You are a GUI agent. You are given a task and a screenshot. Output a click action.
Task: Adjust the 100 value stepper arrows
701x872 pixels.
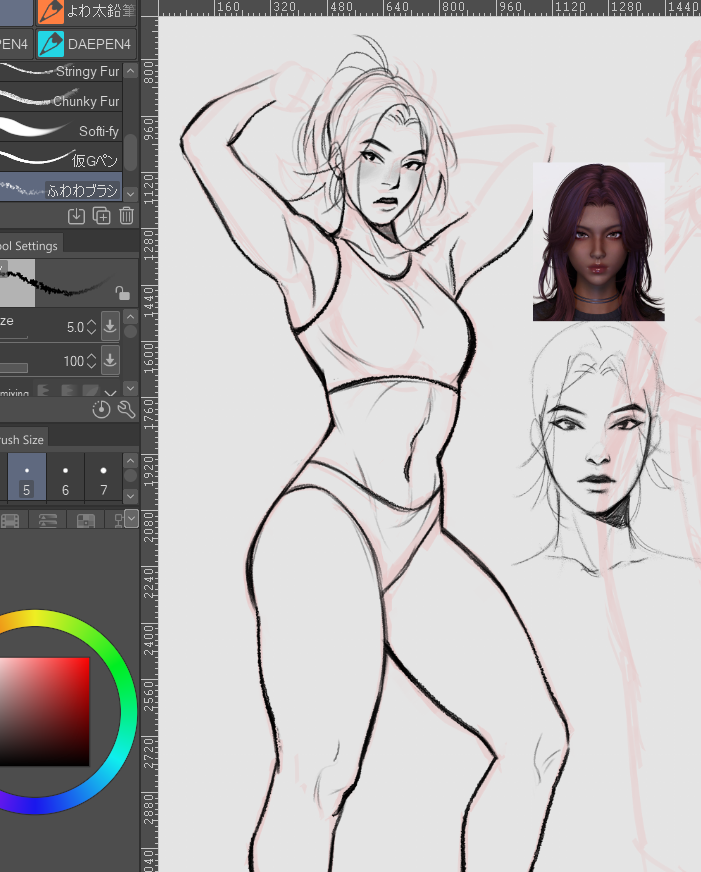pos(92,361)
